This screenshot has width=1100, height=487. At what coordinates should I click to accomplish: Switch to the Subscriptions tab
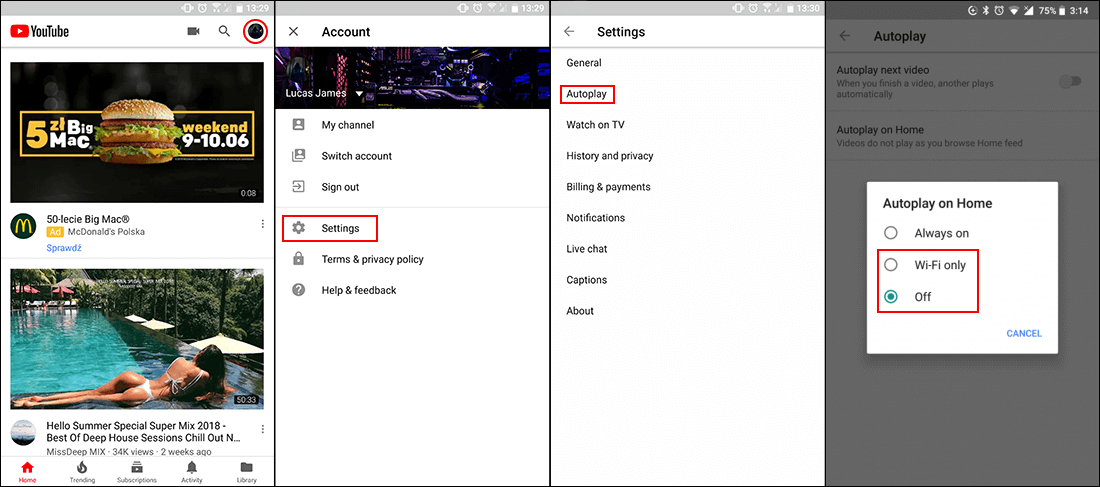pyautogui.click(x=137, y=472)
